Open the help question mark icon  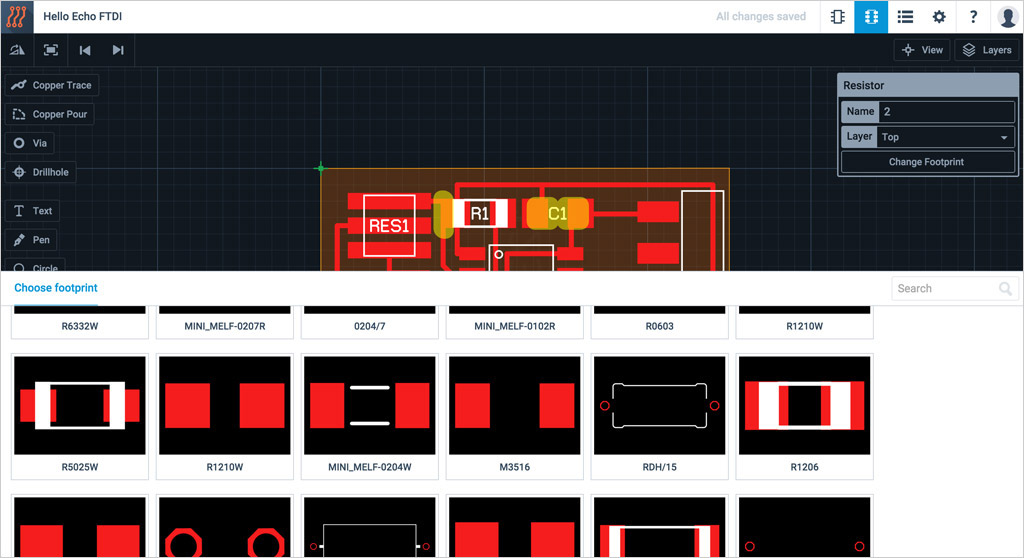click(x=973, y=17)
